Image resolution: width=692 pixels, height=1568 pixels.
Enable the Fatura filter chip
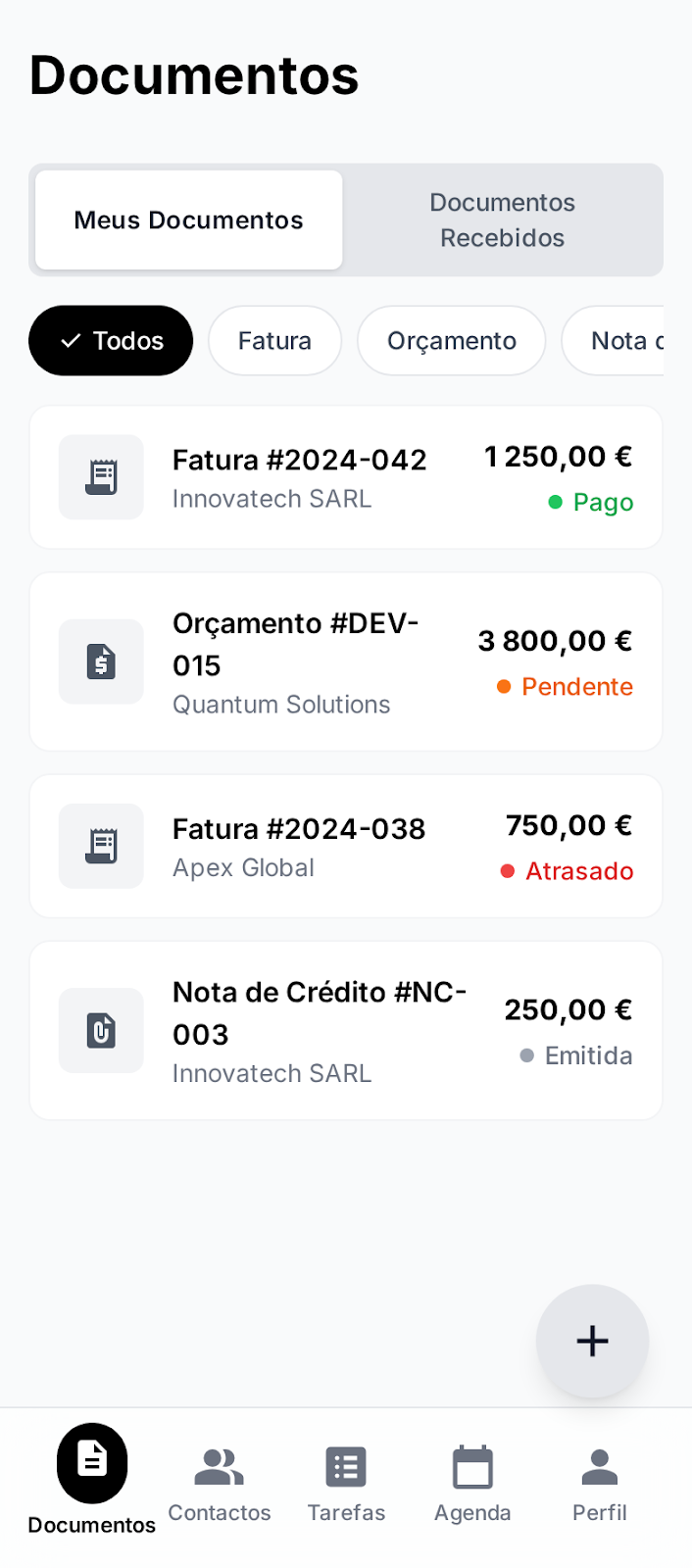[274, 340]
